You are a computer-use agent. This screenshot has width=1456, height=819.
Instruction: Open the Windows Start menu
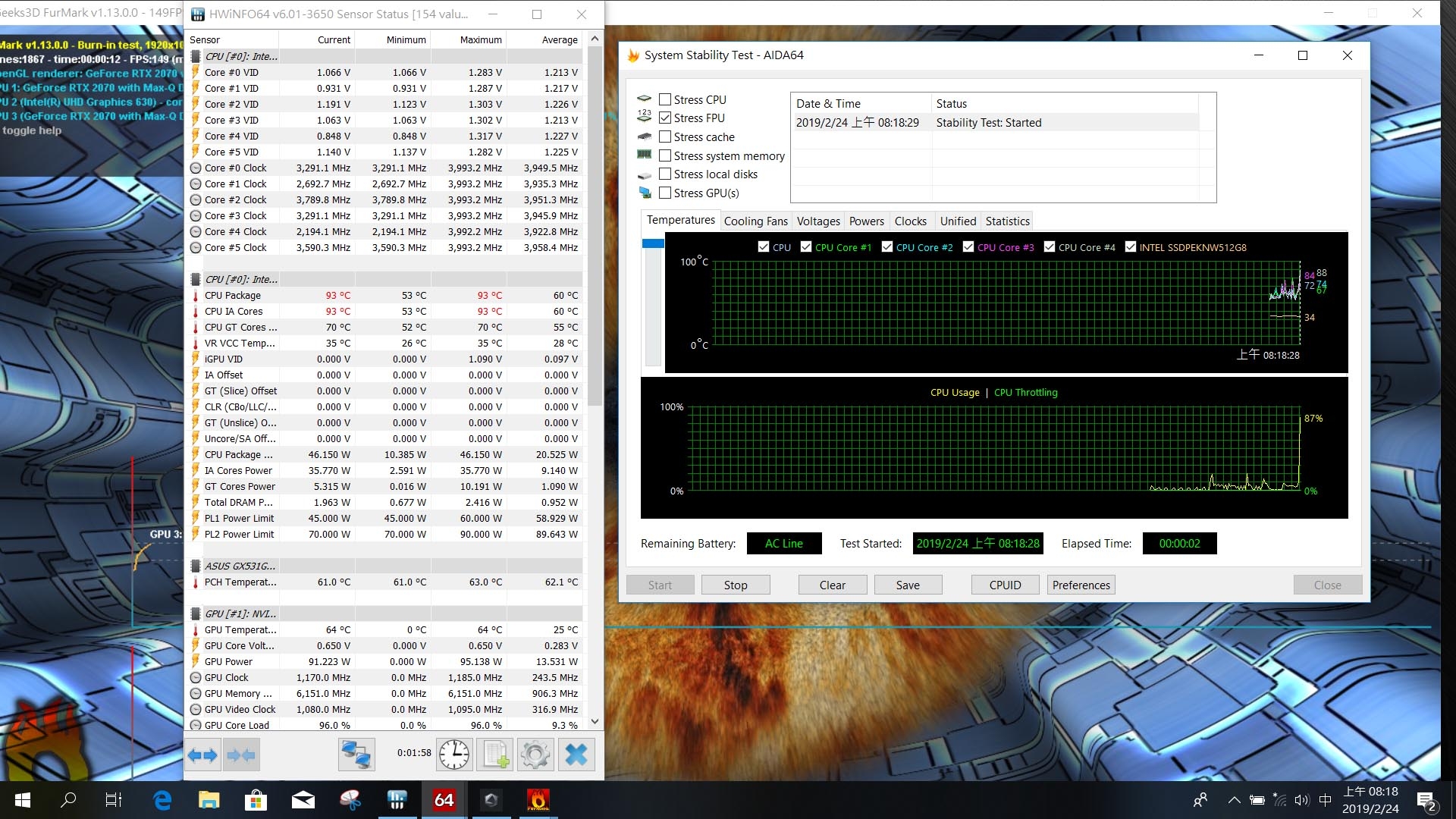23,800
